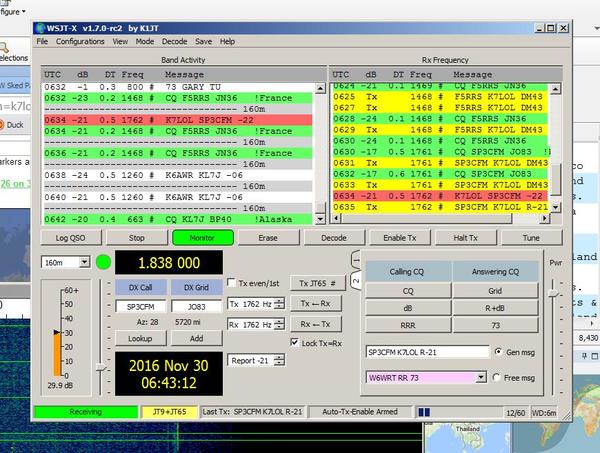The width and height of the screenshot is (600, 453).
Task: Open the Save menu
Action: 203,41
